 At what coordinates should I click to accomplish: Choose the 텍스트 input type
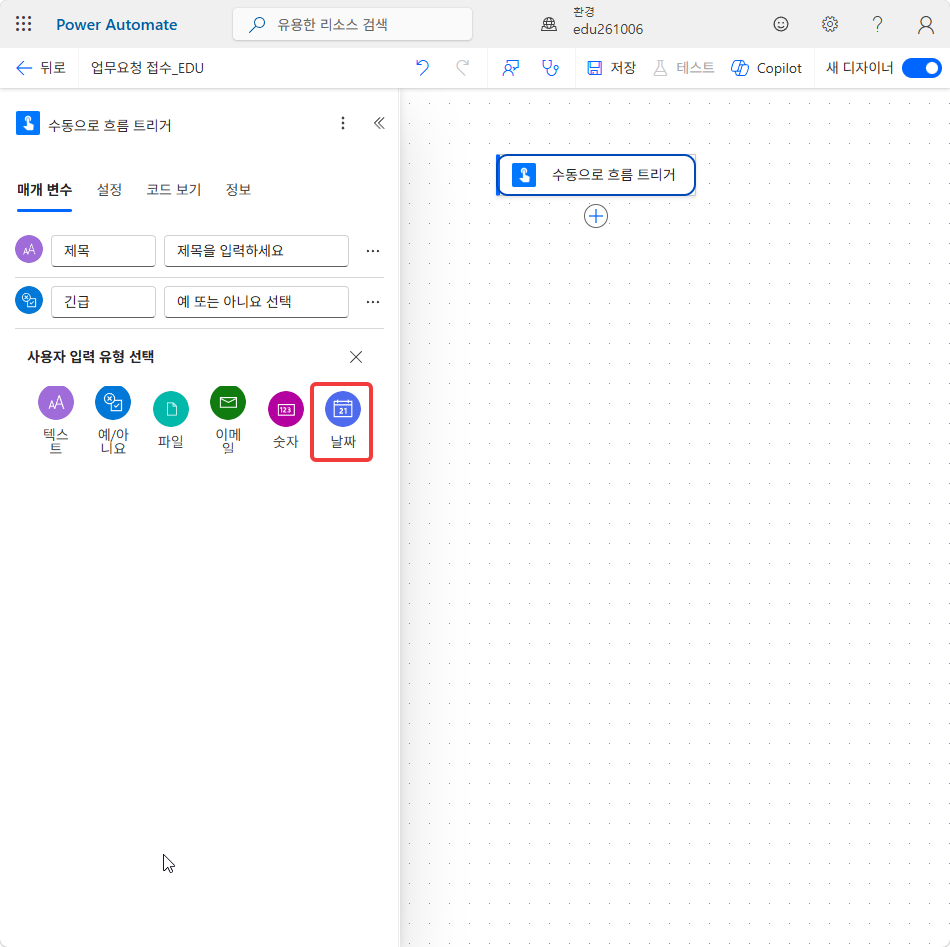click(x=56, y=420)
